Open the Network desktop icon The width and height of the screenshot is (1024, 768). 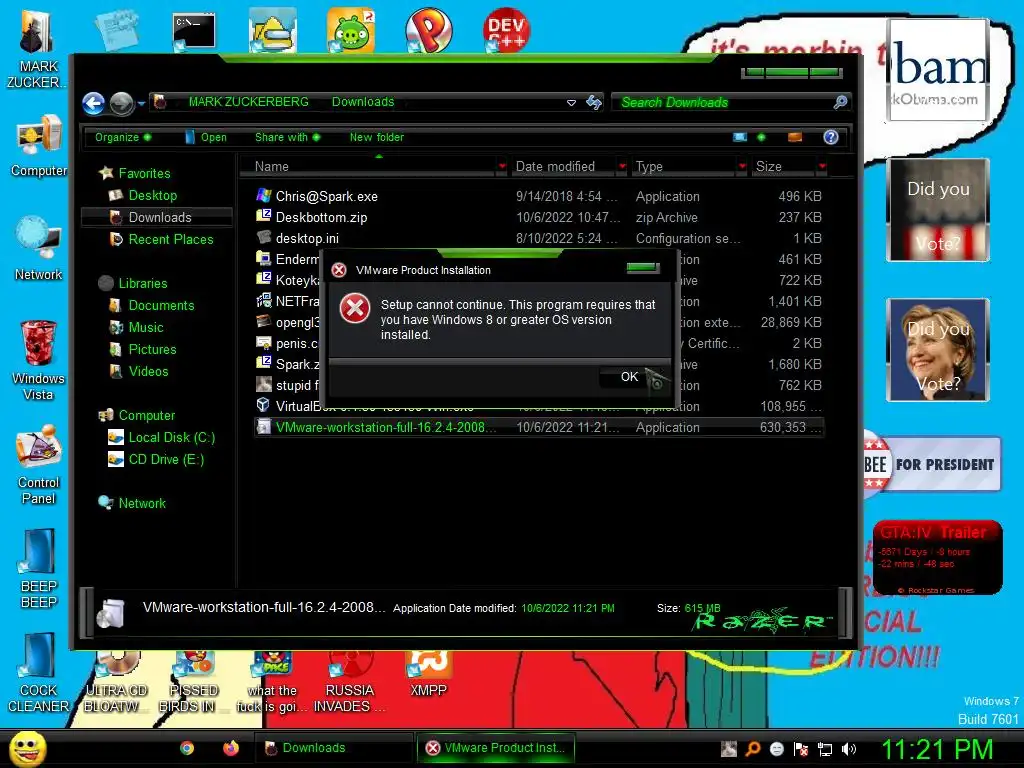tap(39, 249)
